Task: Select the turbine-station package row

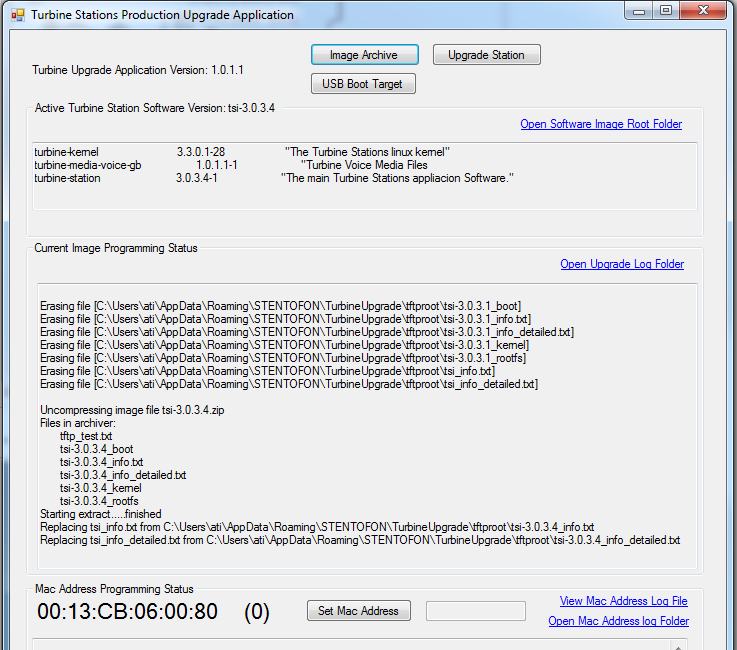Action: [274, 179]
